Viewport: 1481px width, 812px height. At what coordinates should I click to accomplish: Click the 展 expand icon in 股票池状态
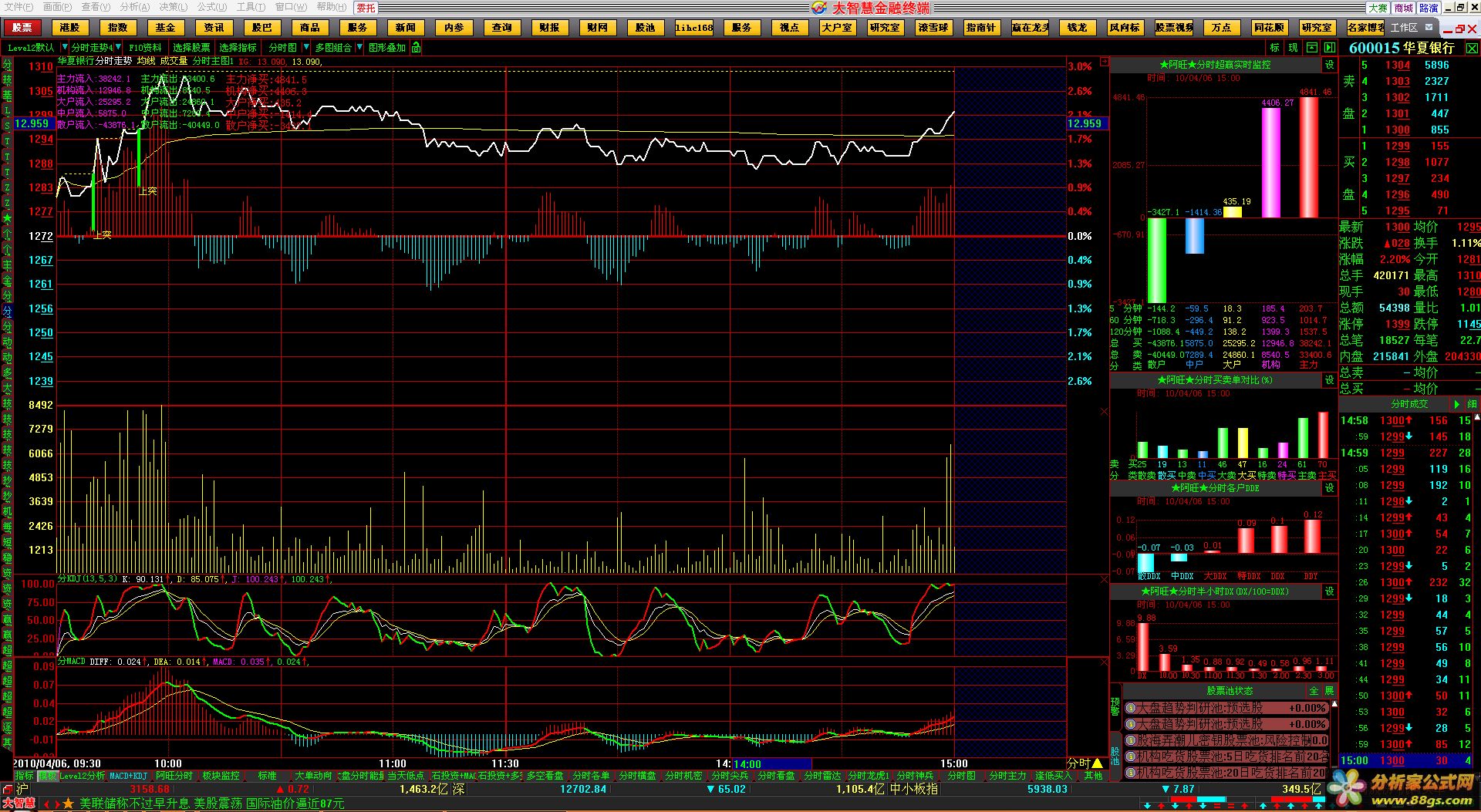point(1329,691)
